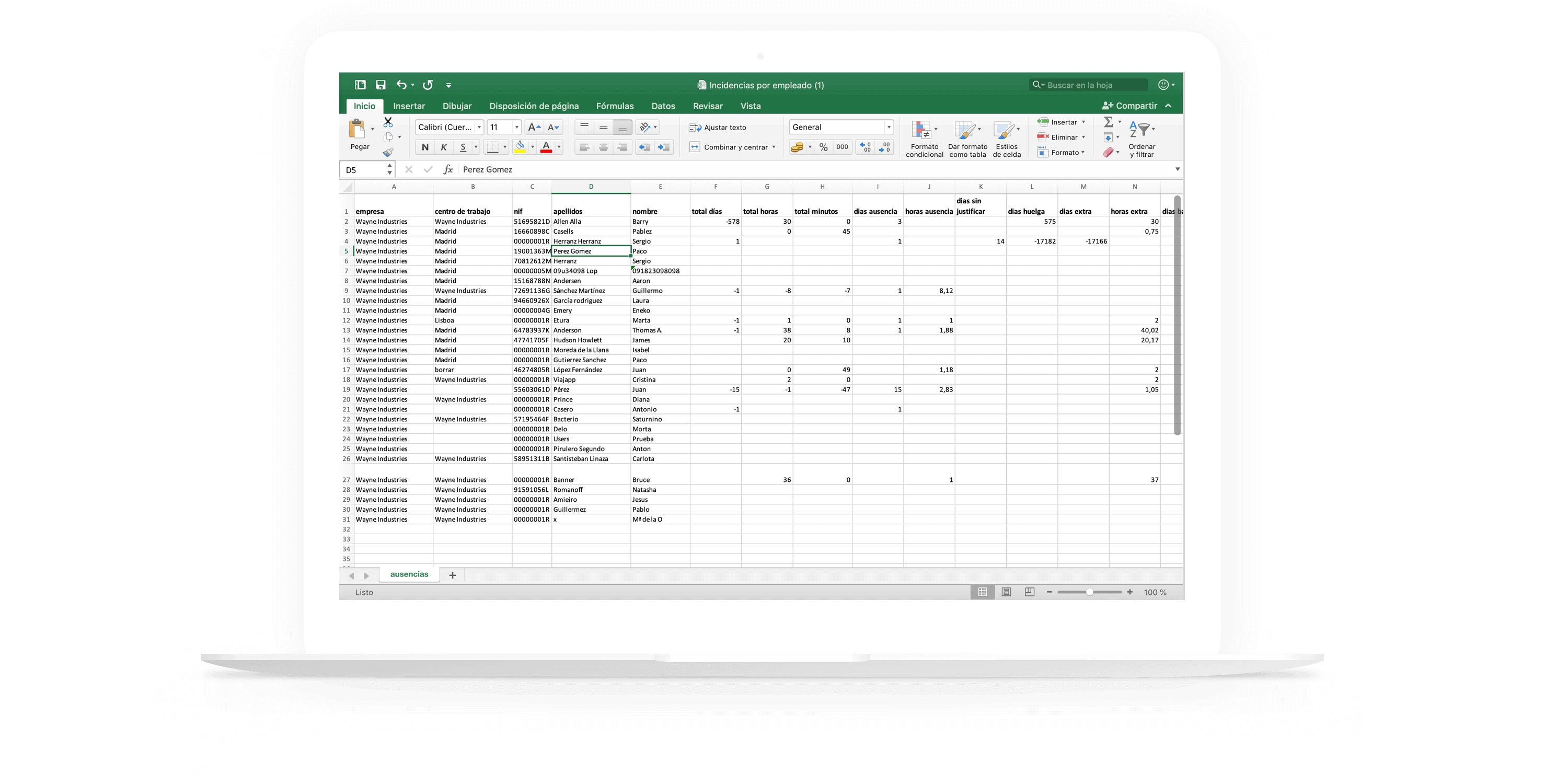This screenshot has width=1568, height=784.
Task: Collapse the ribbon chevron
Action: click(1169, 106)
